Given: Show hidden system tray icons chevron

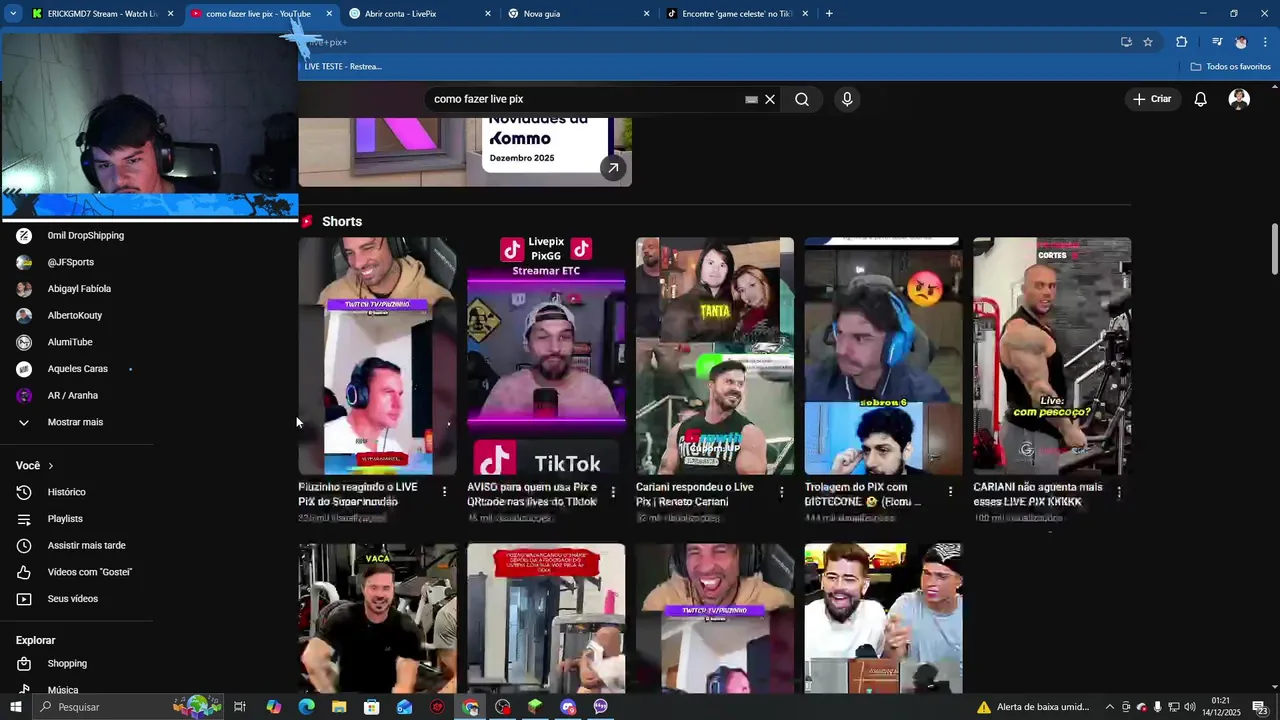Looking at the screenshot, I should 1109,707.
